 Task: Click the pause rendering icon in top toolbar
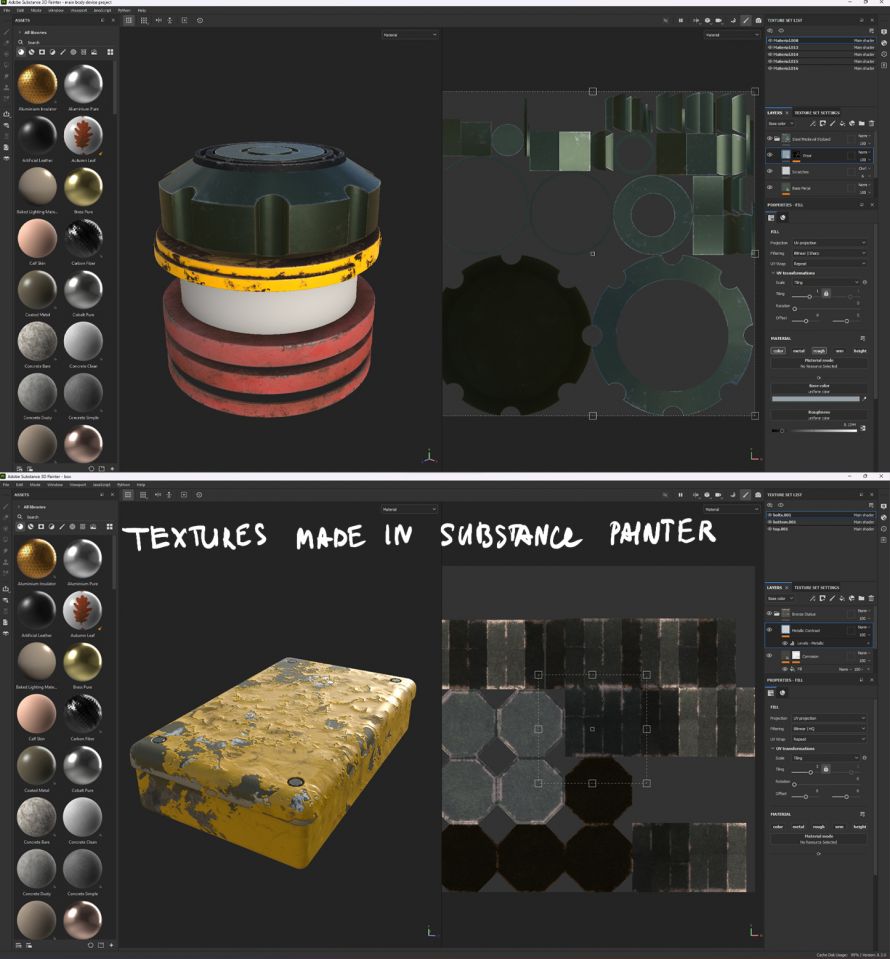tap(681, 20)
